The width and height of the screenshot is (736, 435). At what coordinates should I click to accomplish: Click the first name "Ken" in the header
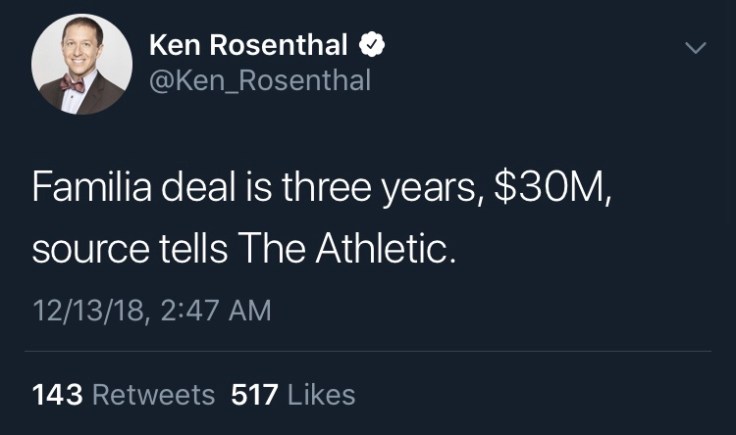(x=175, y=45)
